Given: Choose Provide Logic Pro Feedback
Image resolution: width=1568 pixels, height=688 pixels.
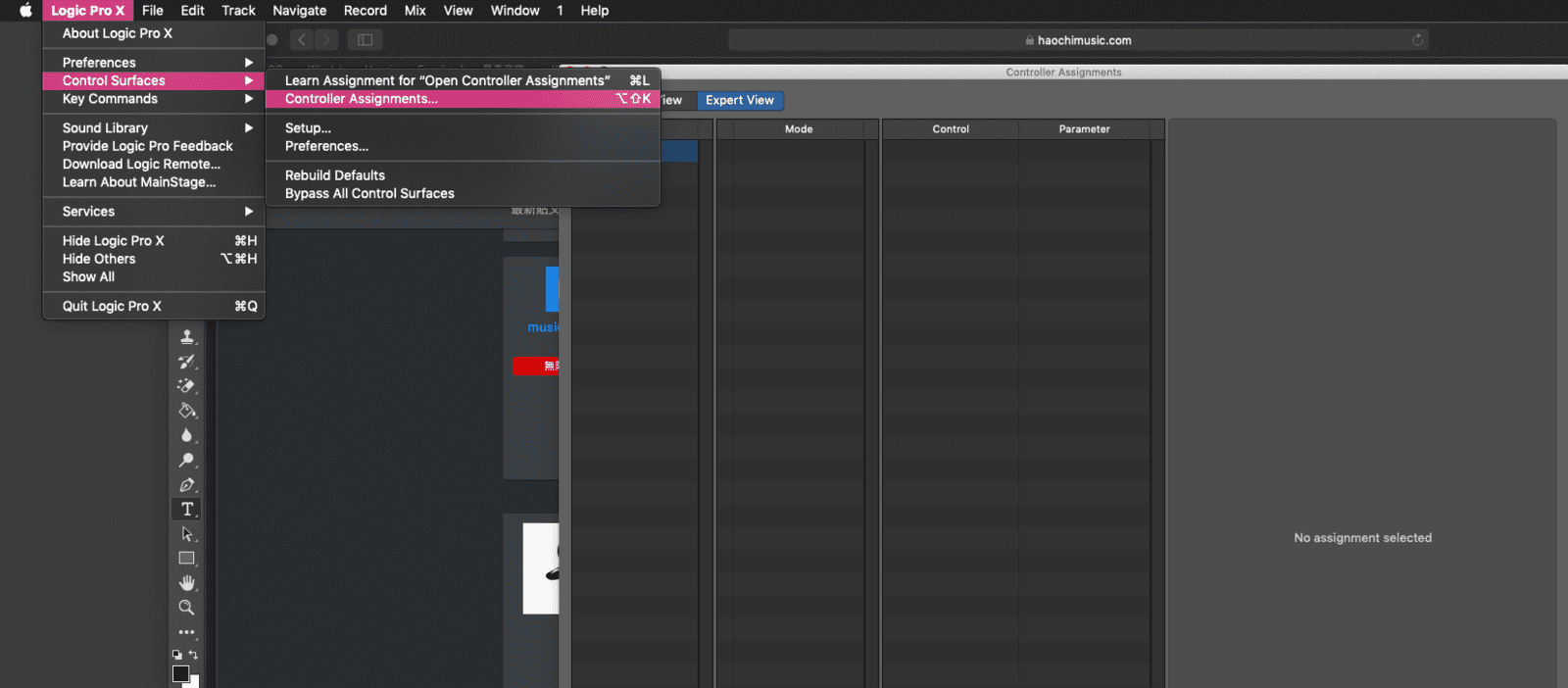Looking at the screenshot, I should tap(154, 146).
